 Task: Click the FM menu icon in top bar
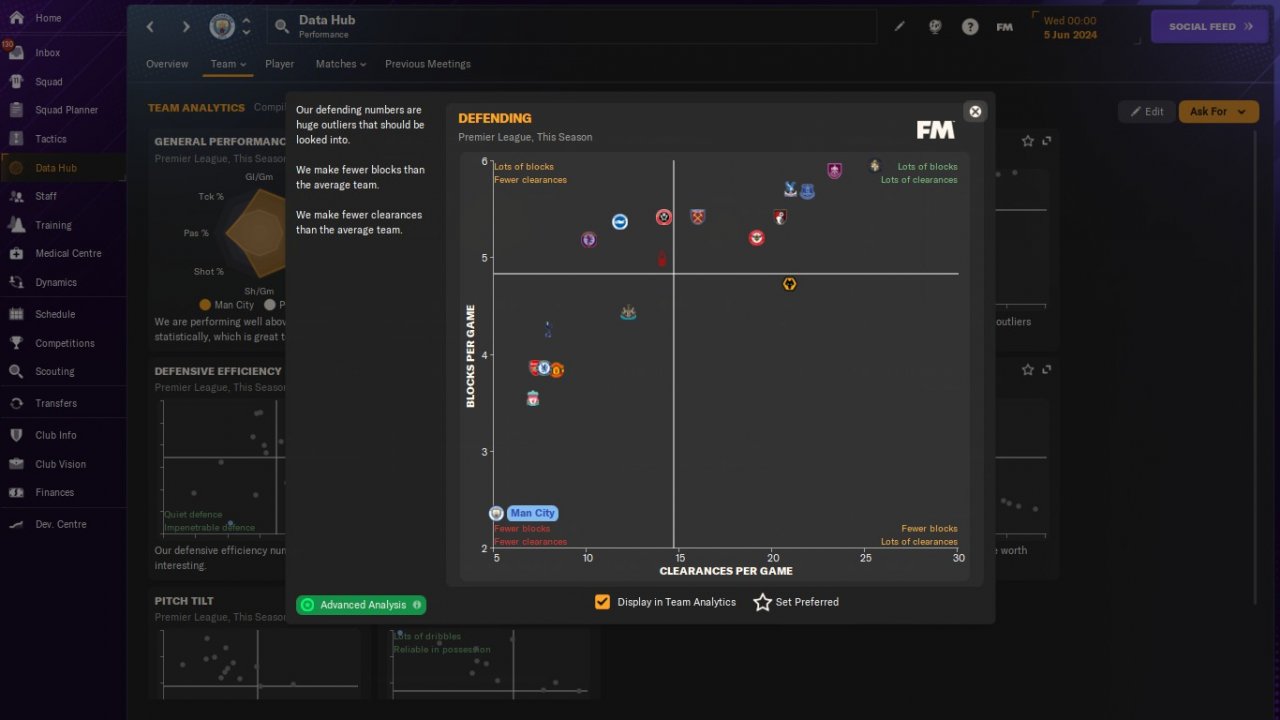click(x=1005, y=27)
